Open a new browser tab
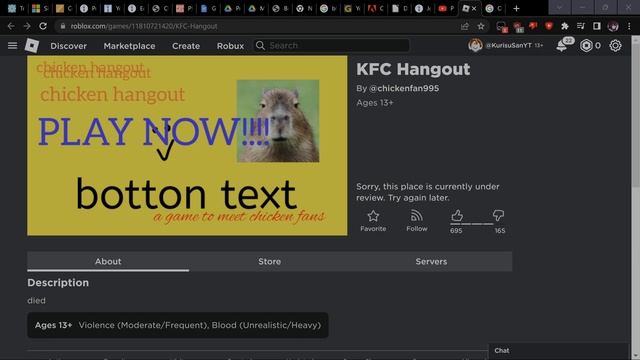The image size is (640, 360). (516, 8)
